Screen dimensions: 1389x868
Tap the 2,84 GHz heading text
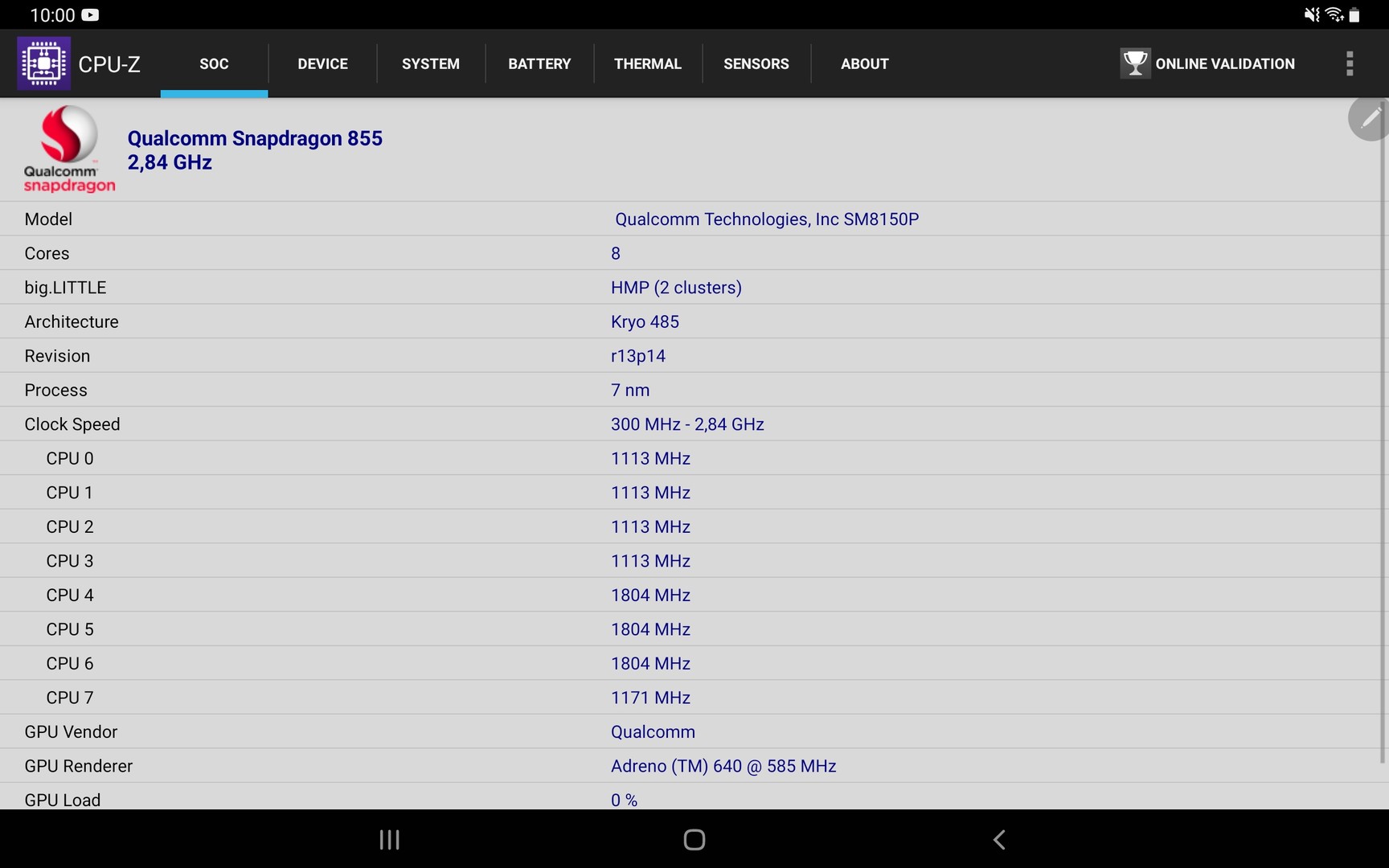(170, 162)
